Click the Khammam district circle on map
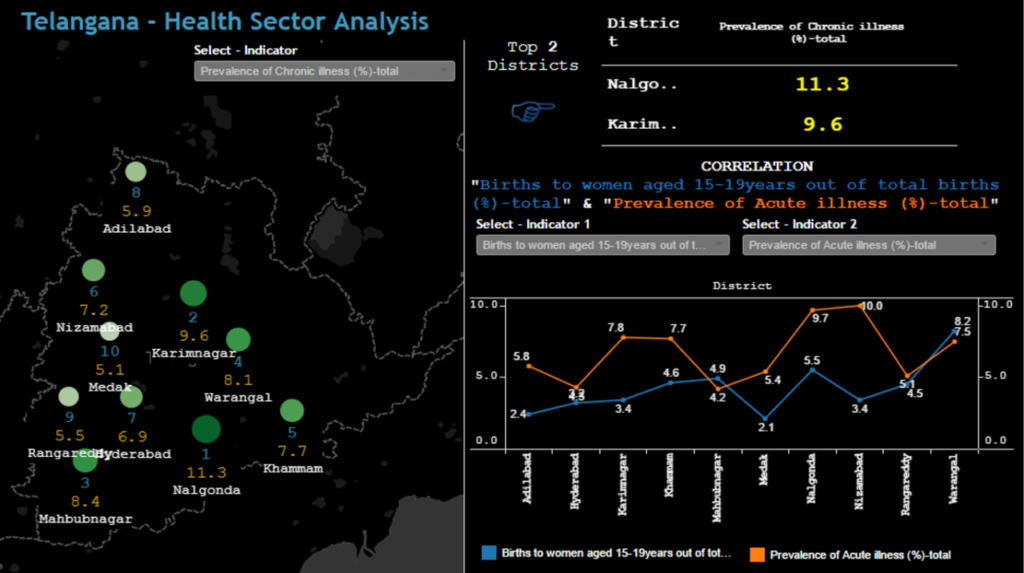Viewport: 1024px width, 573px height. [x=291, y=410]
